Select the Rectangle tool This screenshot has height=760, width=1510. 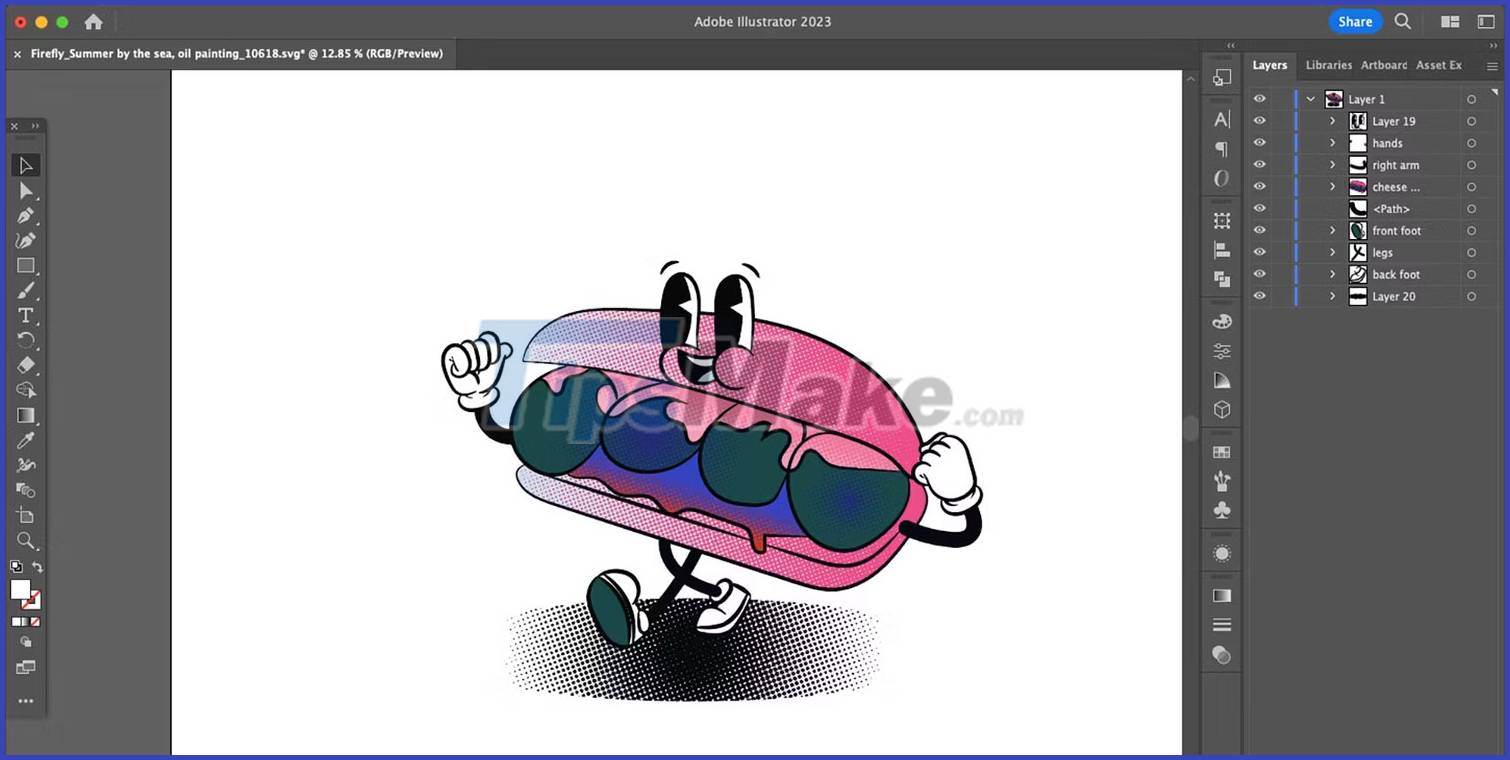pyautogui.click(x=25, y=265)
